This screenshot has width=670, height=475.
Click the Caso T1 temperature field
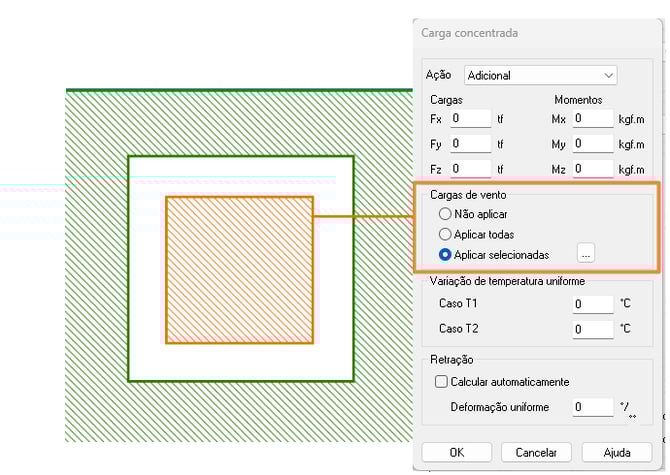click(592, 304)
